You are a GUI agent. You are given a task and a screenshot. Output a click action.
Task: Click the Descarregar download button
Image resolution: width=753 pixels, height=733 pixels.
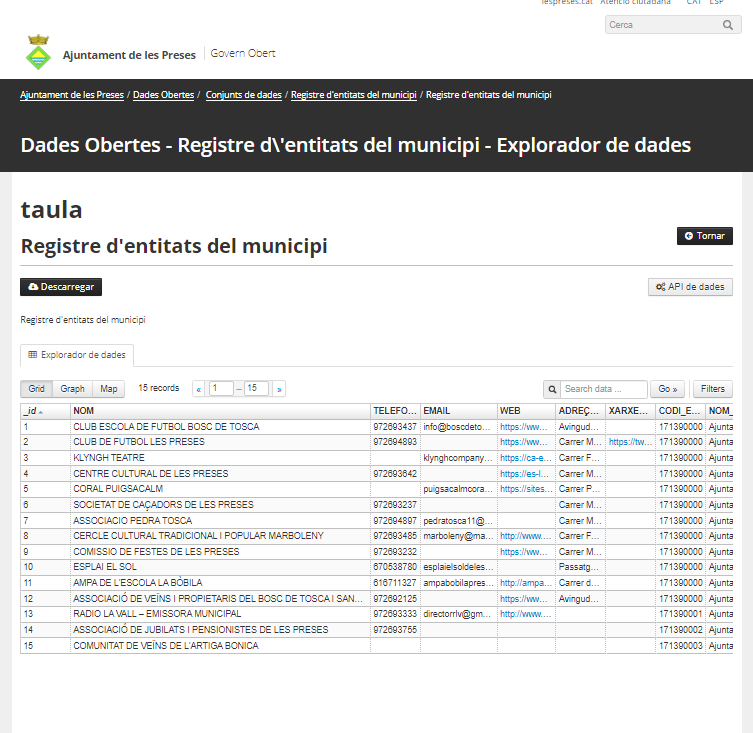[61, 287]
